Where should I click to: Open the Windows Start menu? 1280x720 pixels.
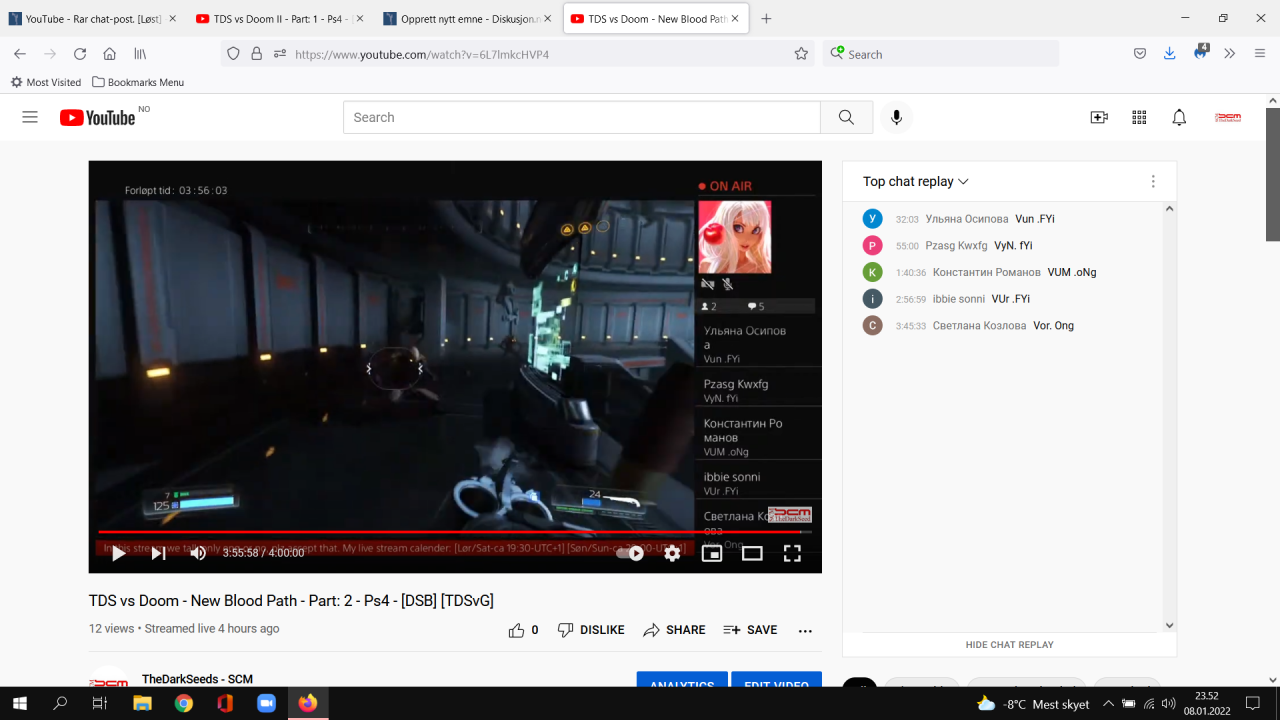[20, 704]
